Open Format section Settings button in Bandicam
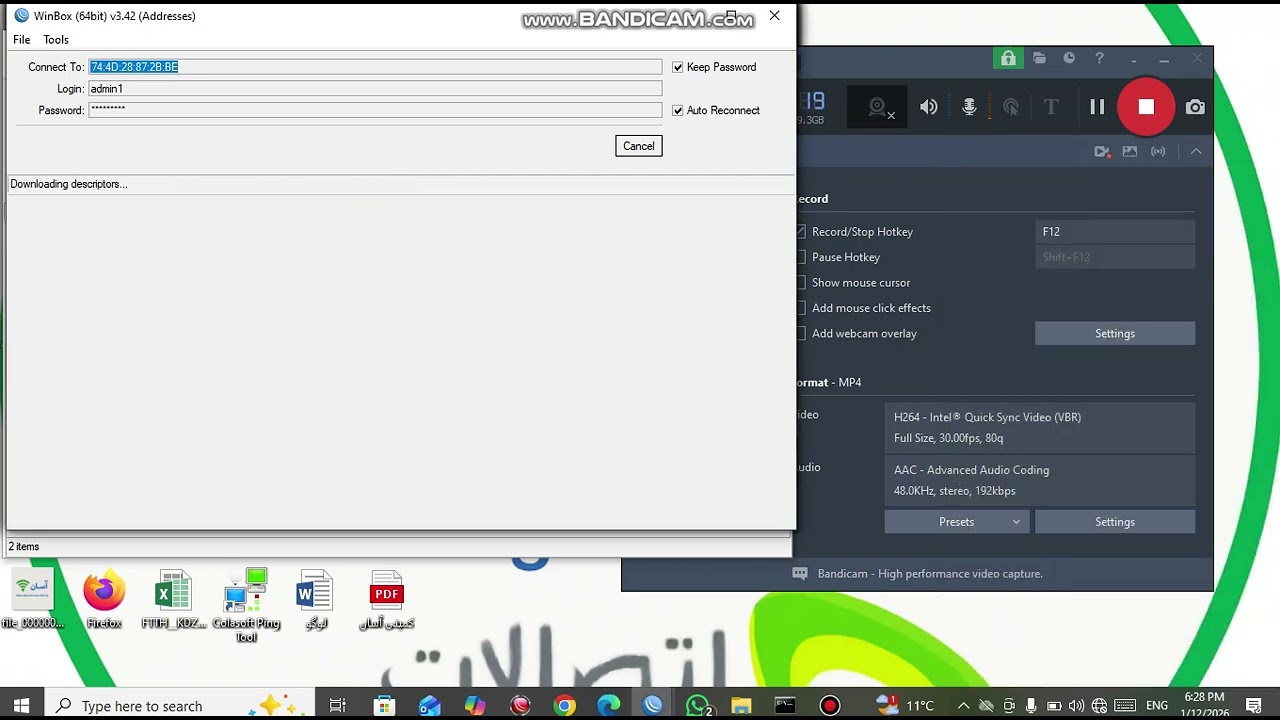The height and width of the screenshot is (720, 1280). [1115, 522]
